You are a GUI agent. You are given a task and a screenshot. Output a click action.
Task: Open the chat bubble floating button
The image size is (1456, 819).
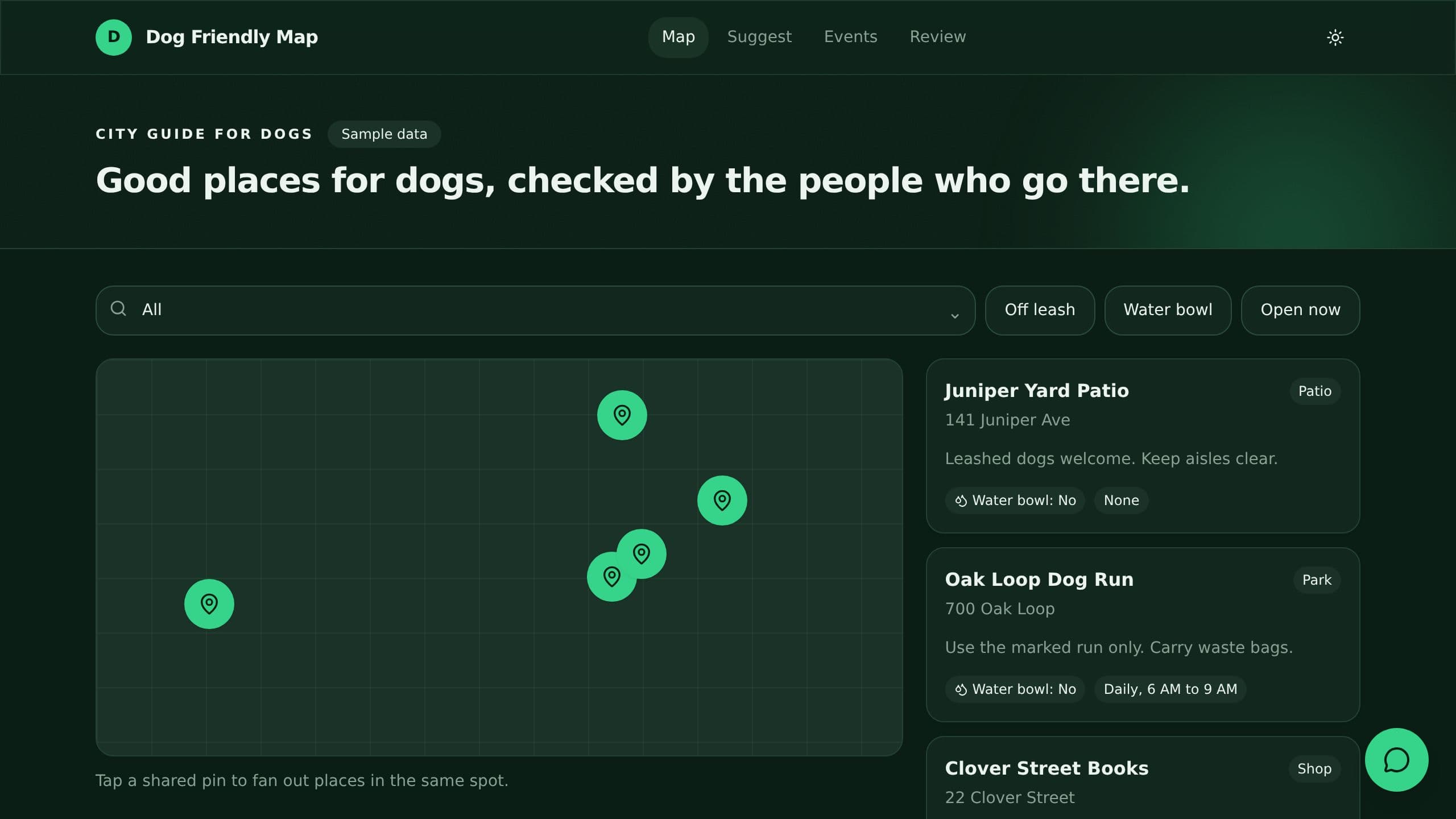tap(1396, 759)
